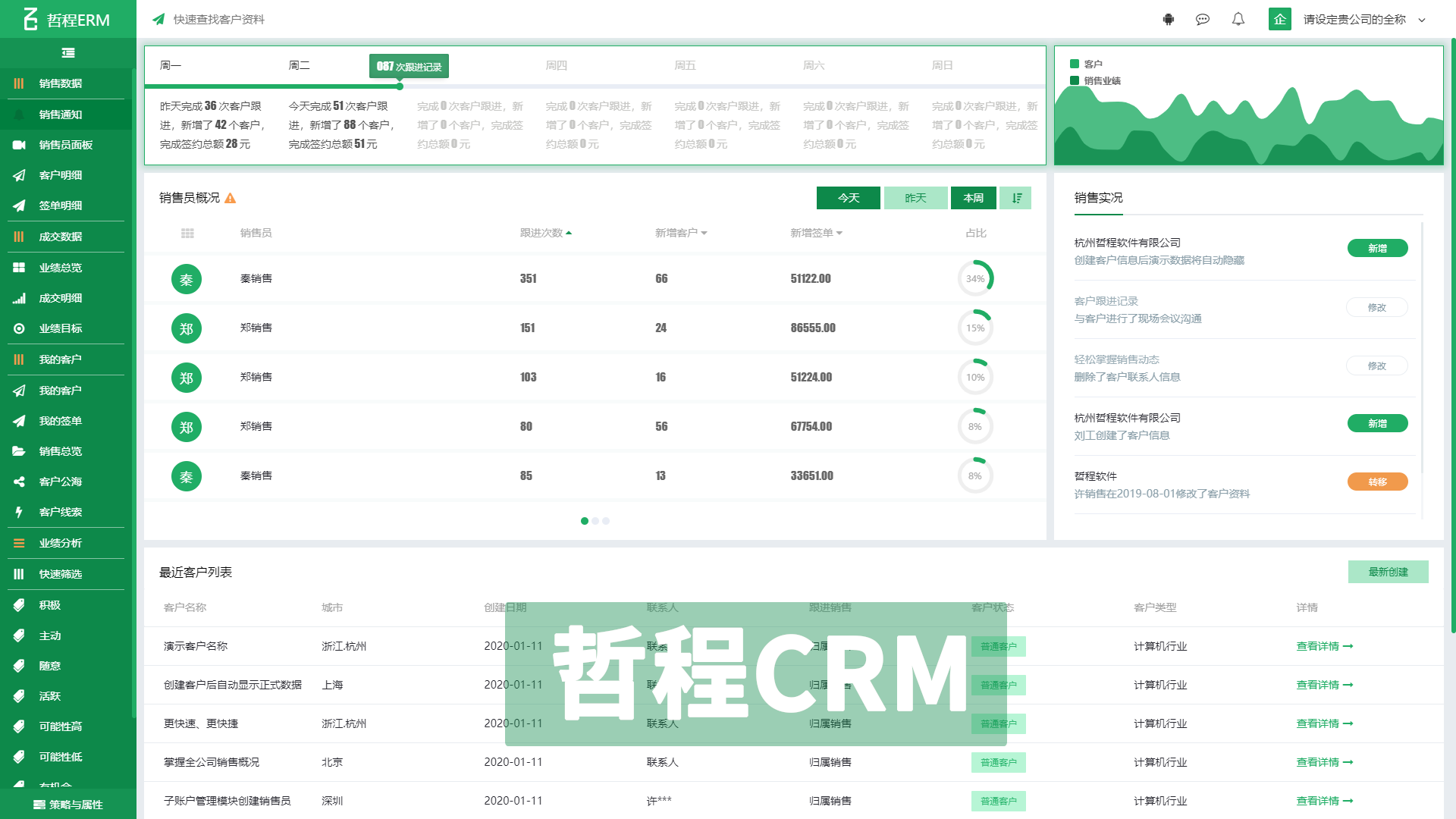
Task: Click 修改 button for 客户跟进记录
Action: pyautogui.click(x=1377, y=307)
